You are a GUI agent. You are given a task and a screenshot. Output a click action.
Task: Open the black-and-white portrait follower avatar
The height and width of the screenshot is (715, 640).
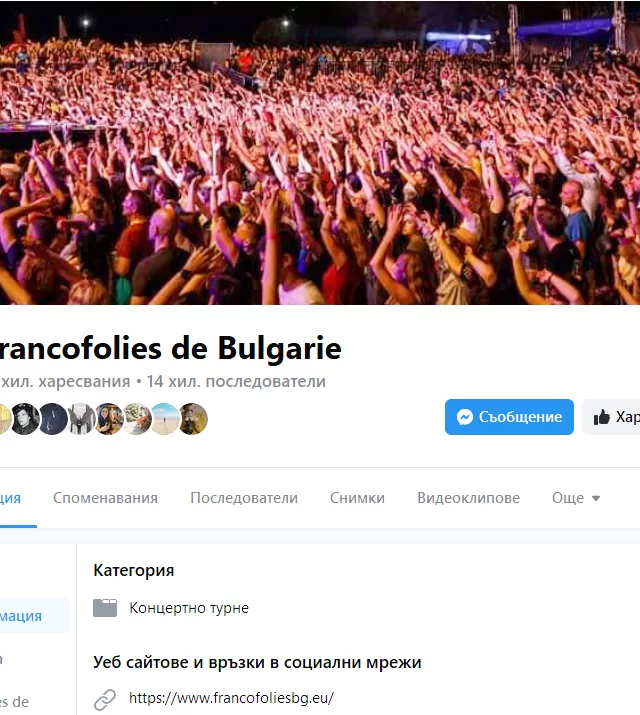pyautogui.click(x=25, y=419)
